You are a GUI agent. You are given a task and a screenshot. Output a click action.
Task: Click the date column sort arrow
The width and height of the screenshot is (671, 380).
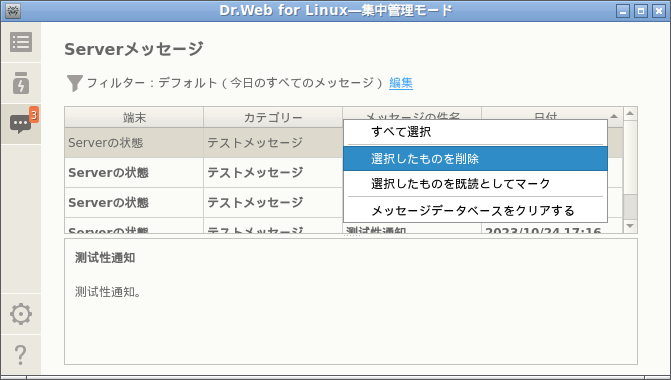coord(614,116)
